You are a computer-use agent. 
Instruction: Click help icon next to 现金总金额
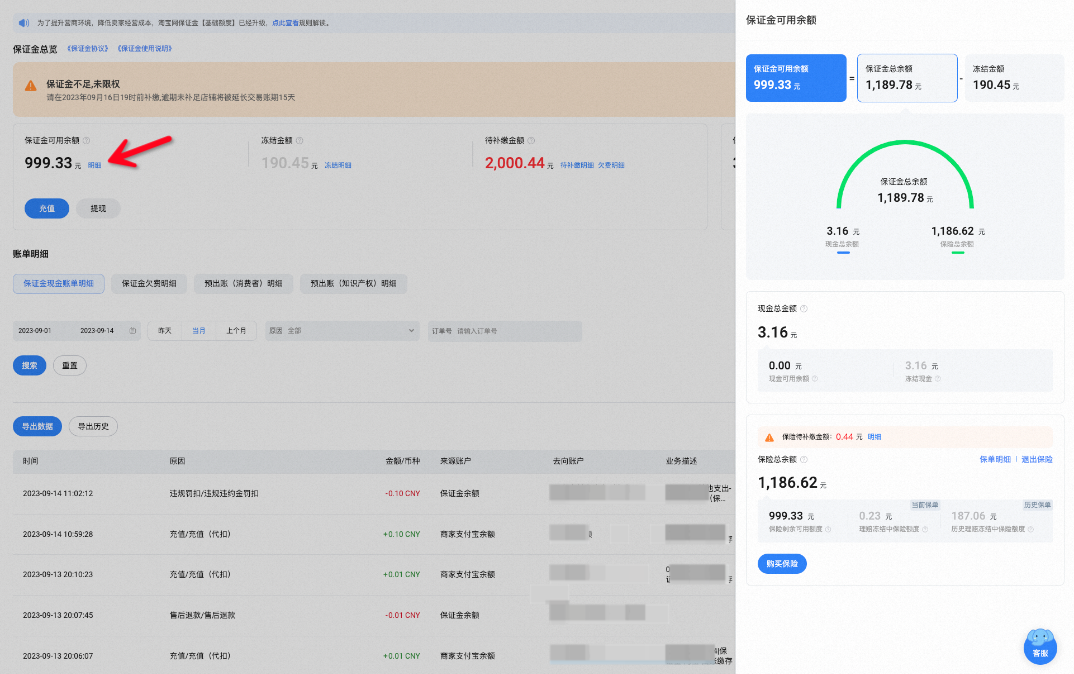click(803, 309)
